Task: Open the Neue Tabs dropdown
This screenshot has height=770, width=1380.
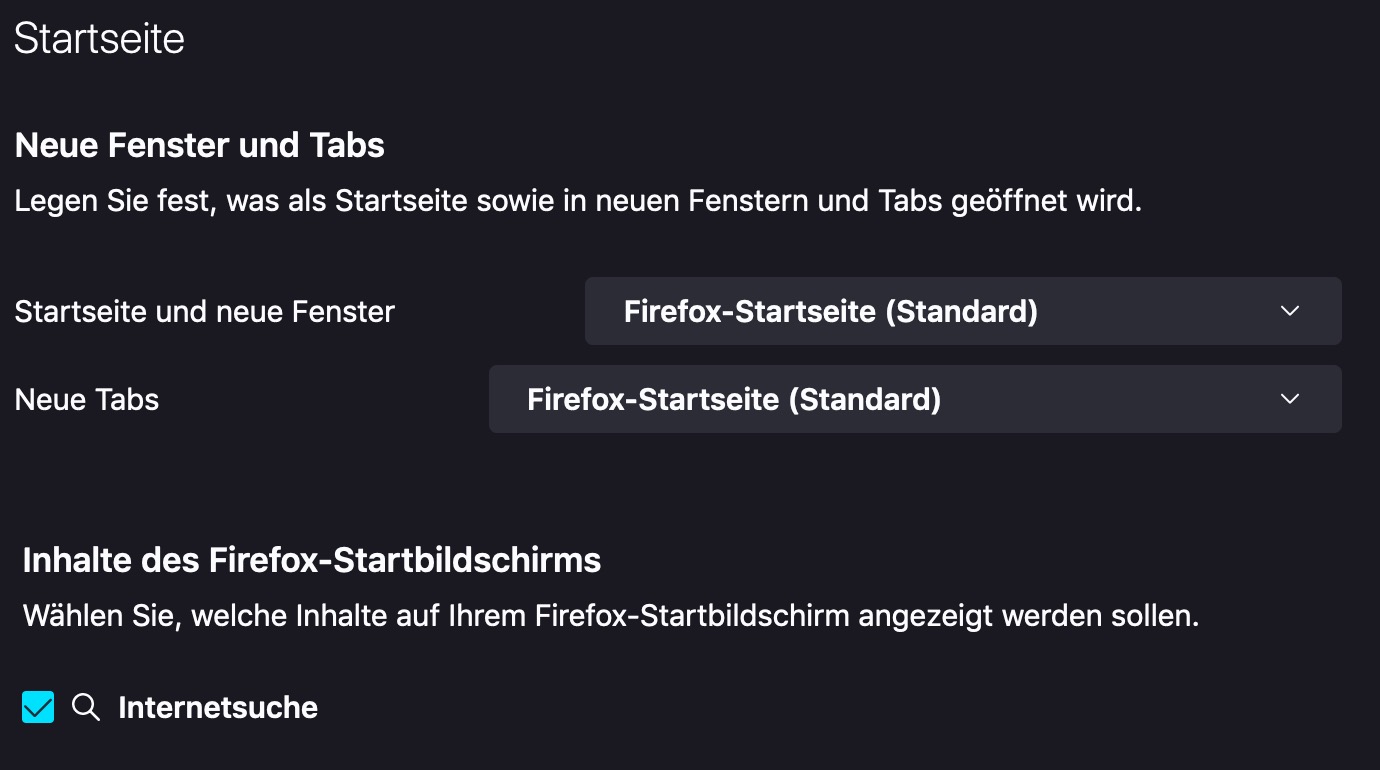Action: pos(914,399)
